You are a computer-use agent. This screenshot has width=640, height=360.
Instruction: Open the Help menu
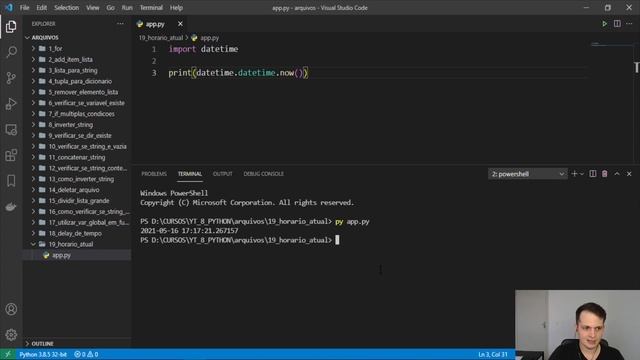[176, 8]
